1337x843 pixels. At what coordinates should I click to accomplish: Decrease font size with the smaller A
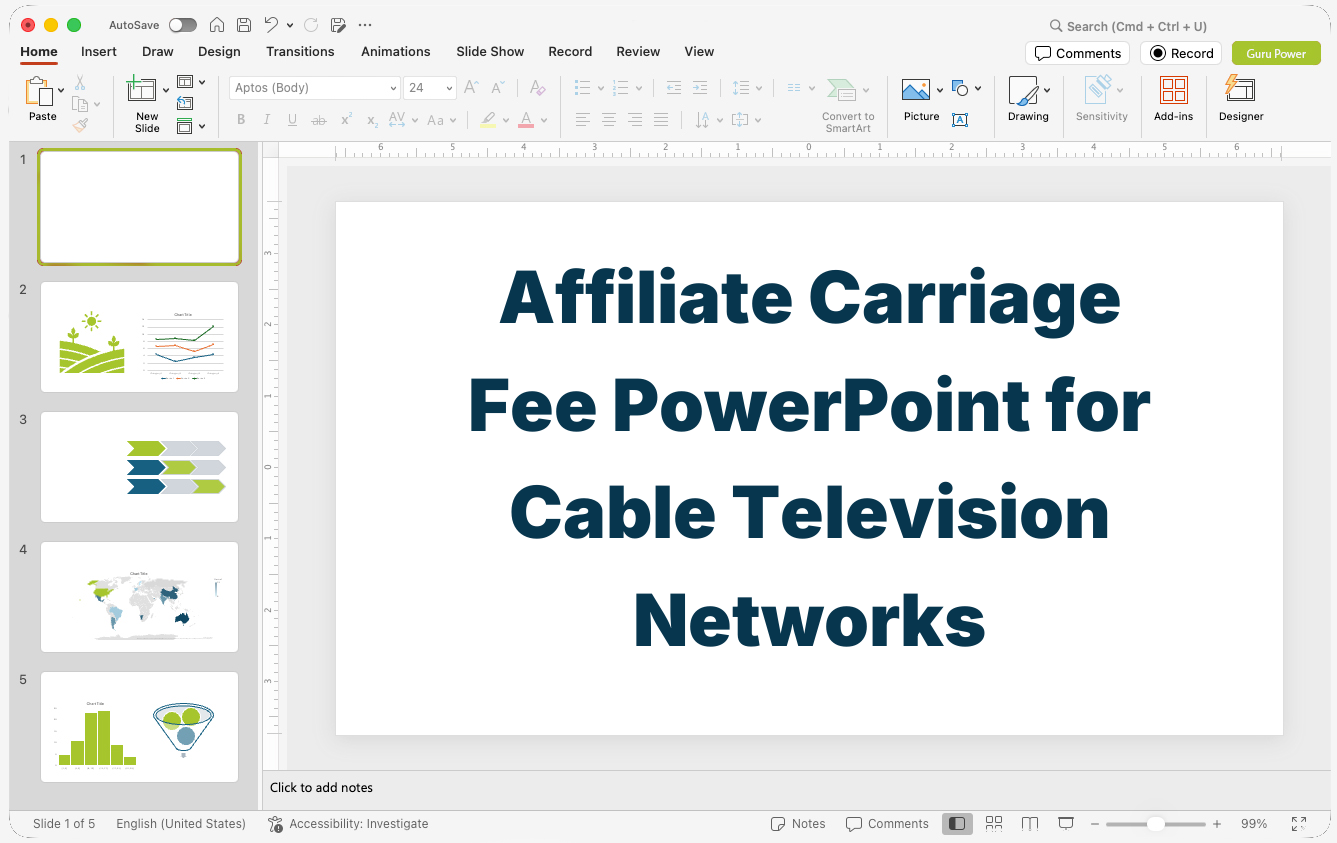coord(499,88)
